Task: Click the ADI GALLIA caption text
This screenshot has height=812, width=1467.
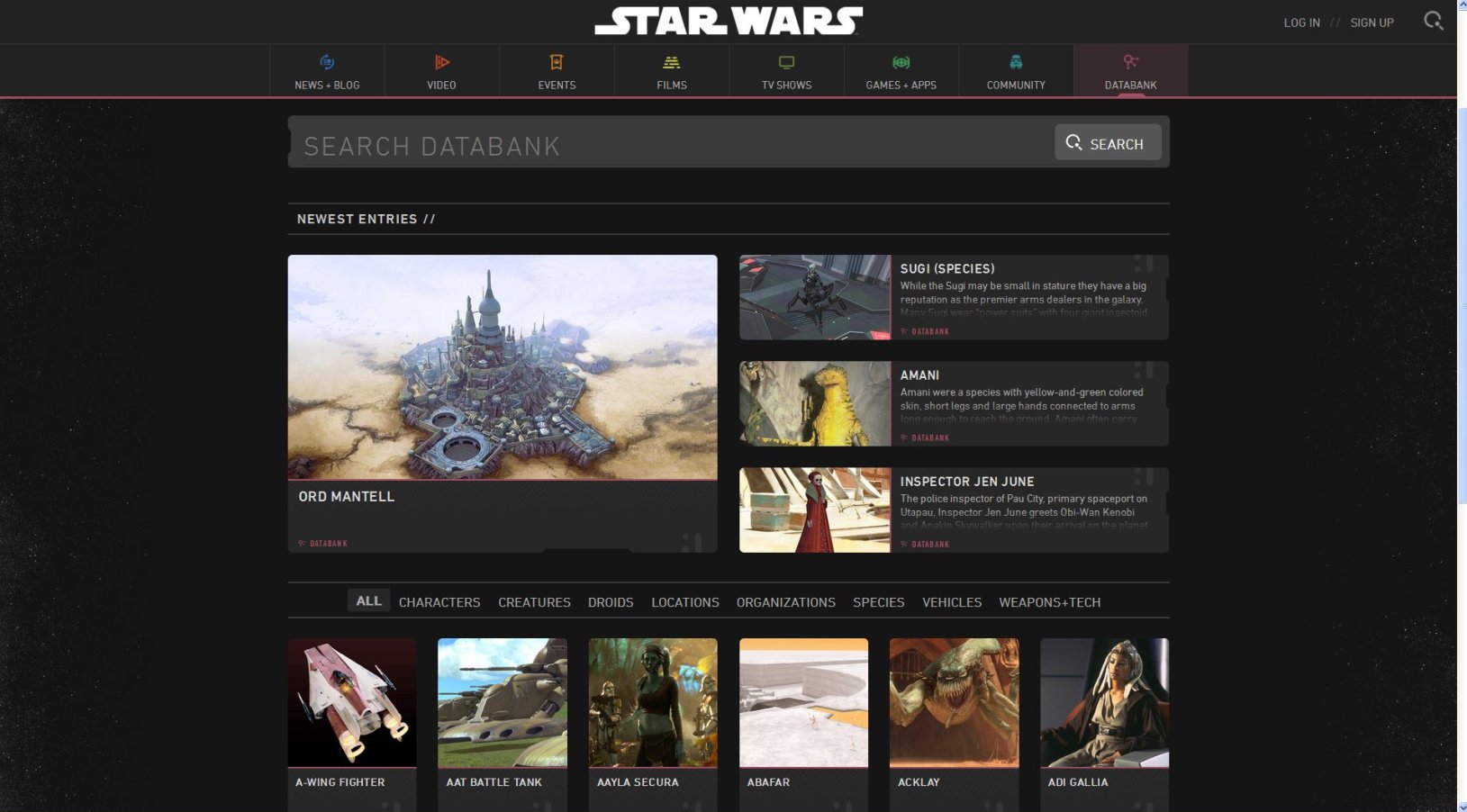Action: point(1078,782)
